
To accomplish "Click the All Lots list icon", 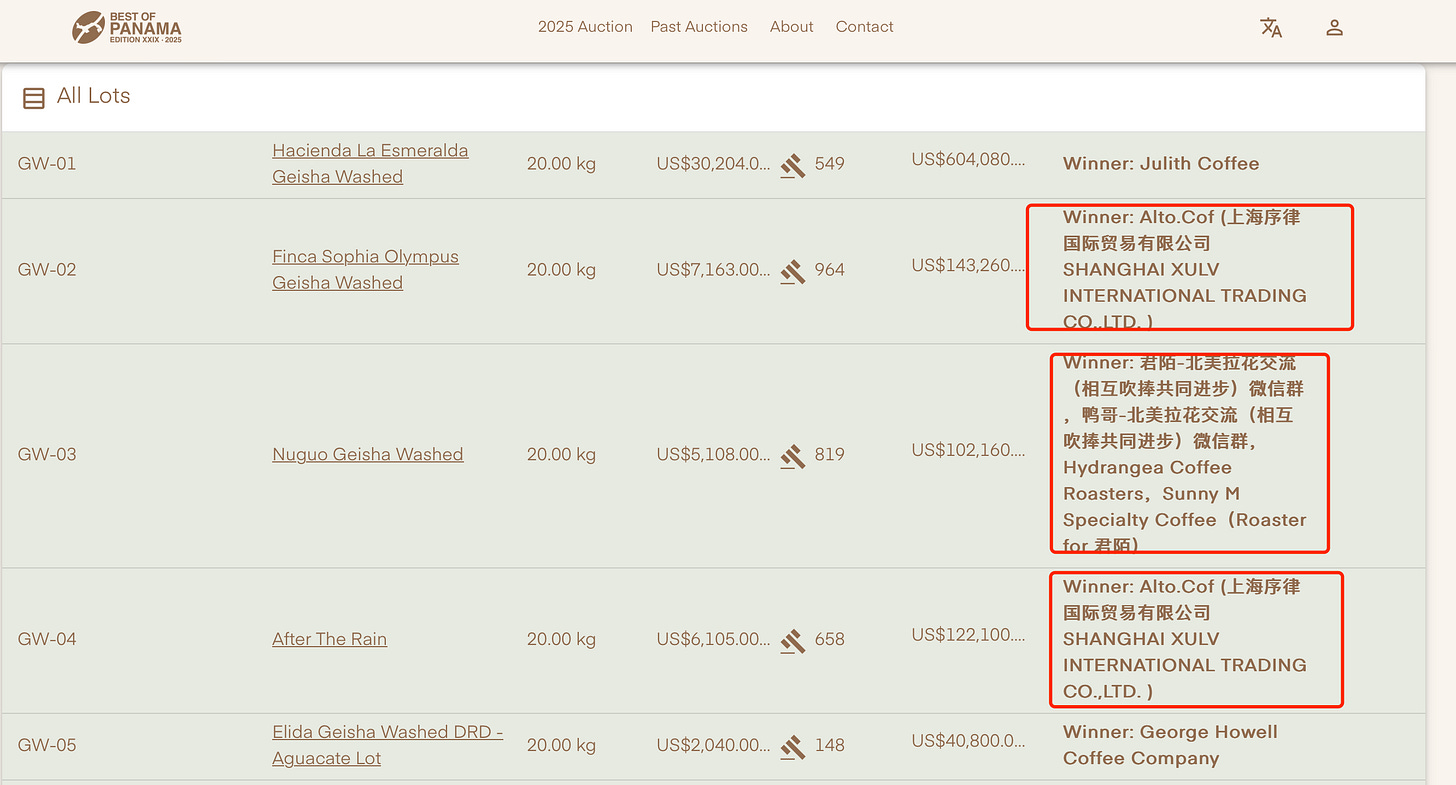I will tap(34, 97).
